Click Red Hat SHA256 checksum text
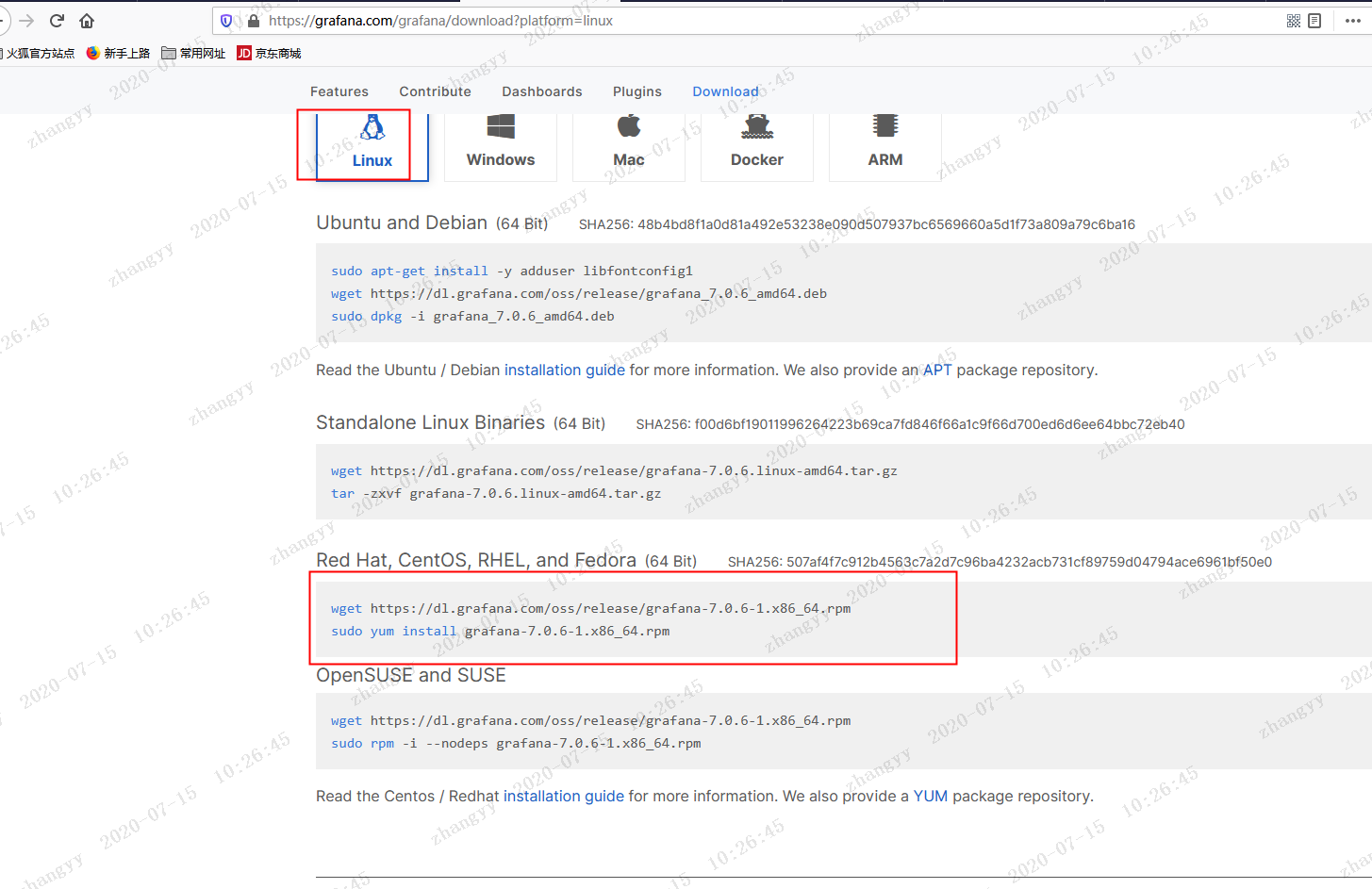The height and width of the screenshot is (889, 1372). tap(1000, 562)
